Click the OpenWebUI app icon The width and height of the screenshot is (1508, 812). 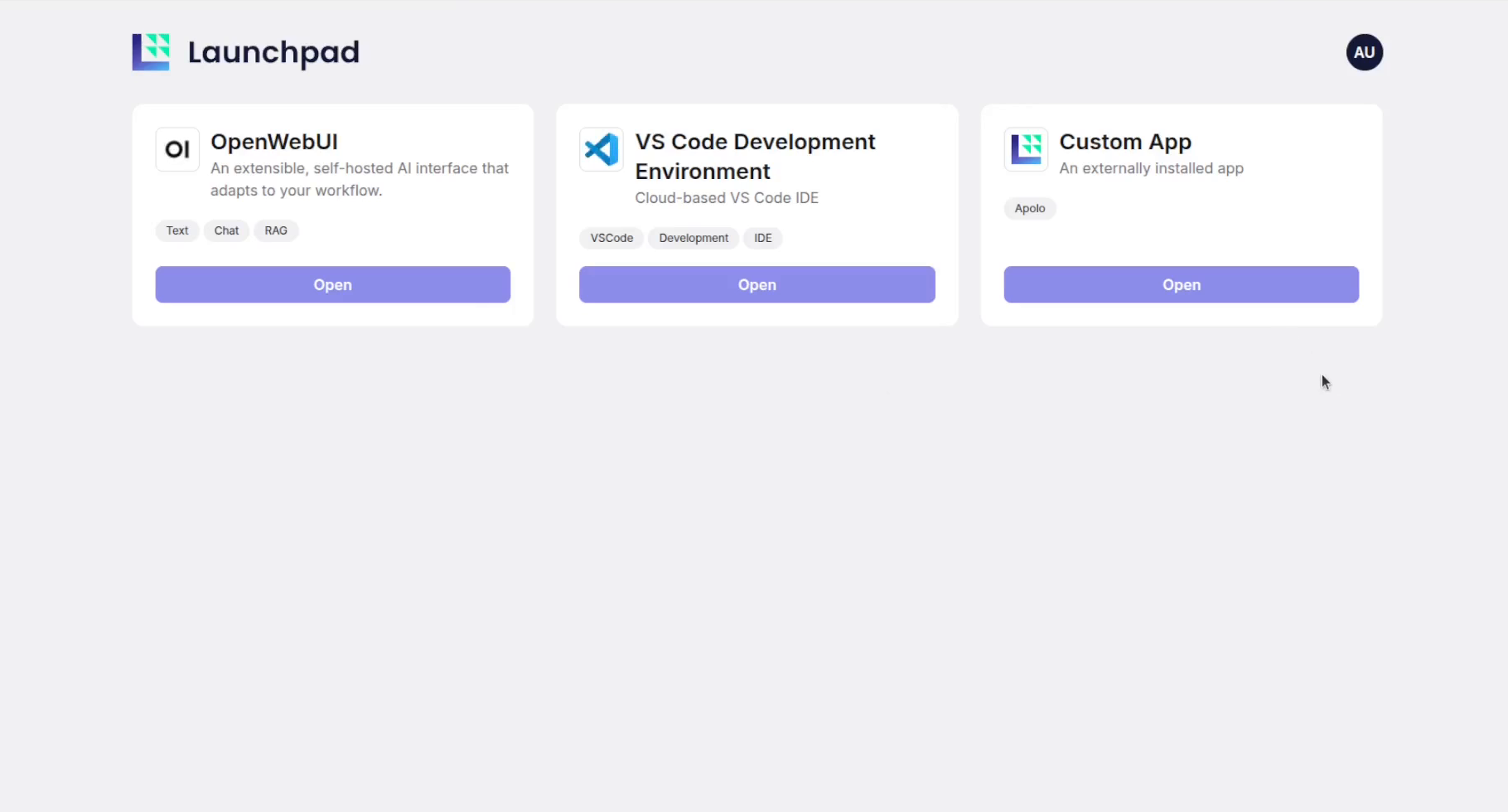(177, 149)
